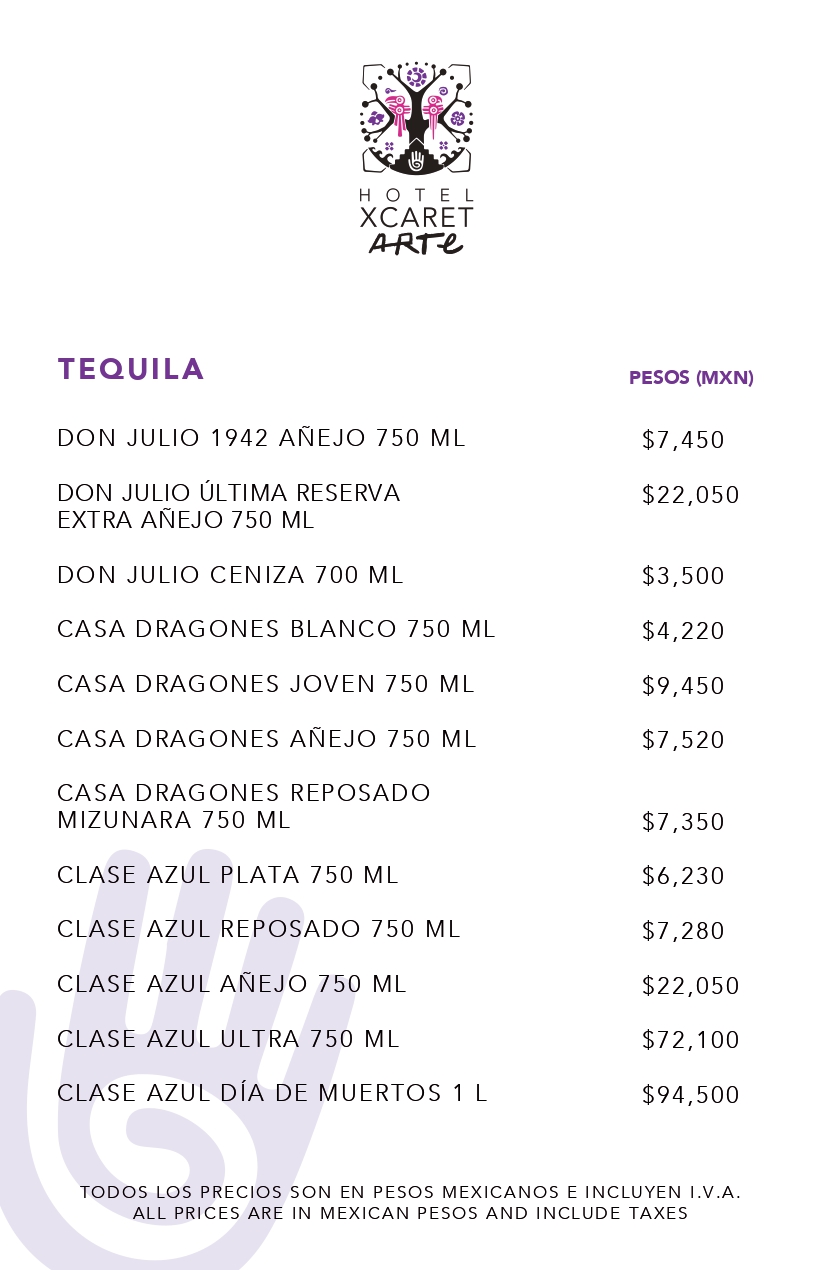Select Casa Dragones Blanco 750 ML
The height and width of the screenshot is (1270, 827).
[x=276, y=629]
